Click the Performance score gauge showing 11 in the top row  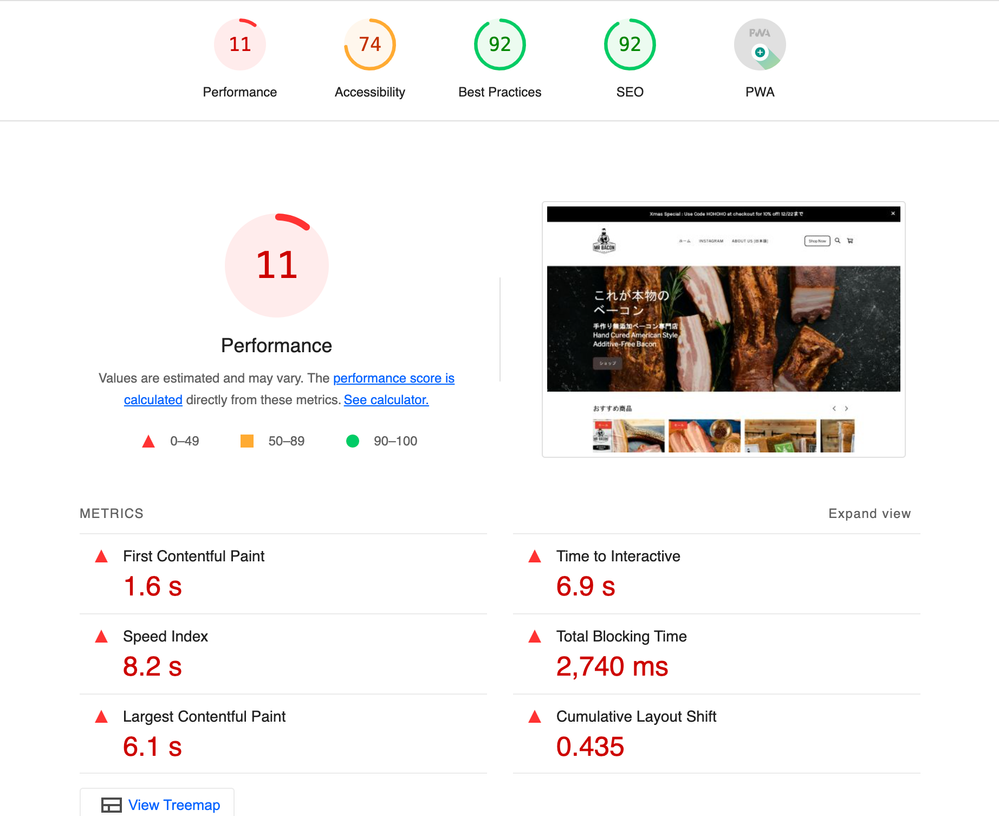click(240, 45)
